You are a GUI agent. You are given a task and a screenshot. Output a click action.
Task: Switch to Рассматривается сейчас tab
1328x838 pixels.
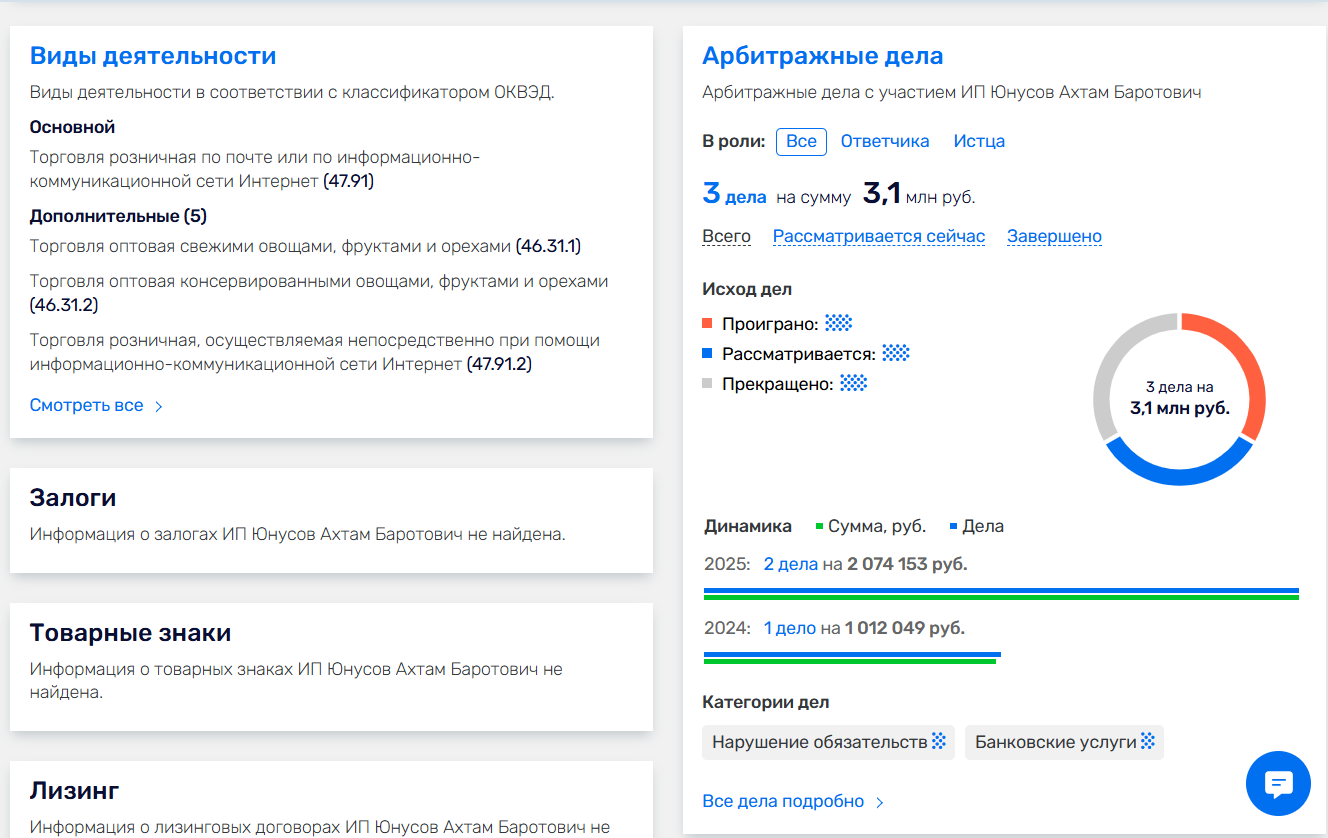pyautogui.click(x=879, y=236)
